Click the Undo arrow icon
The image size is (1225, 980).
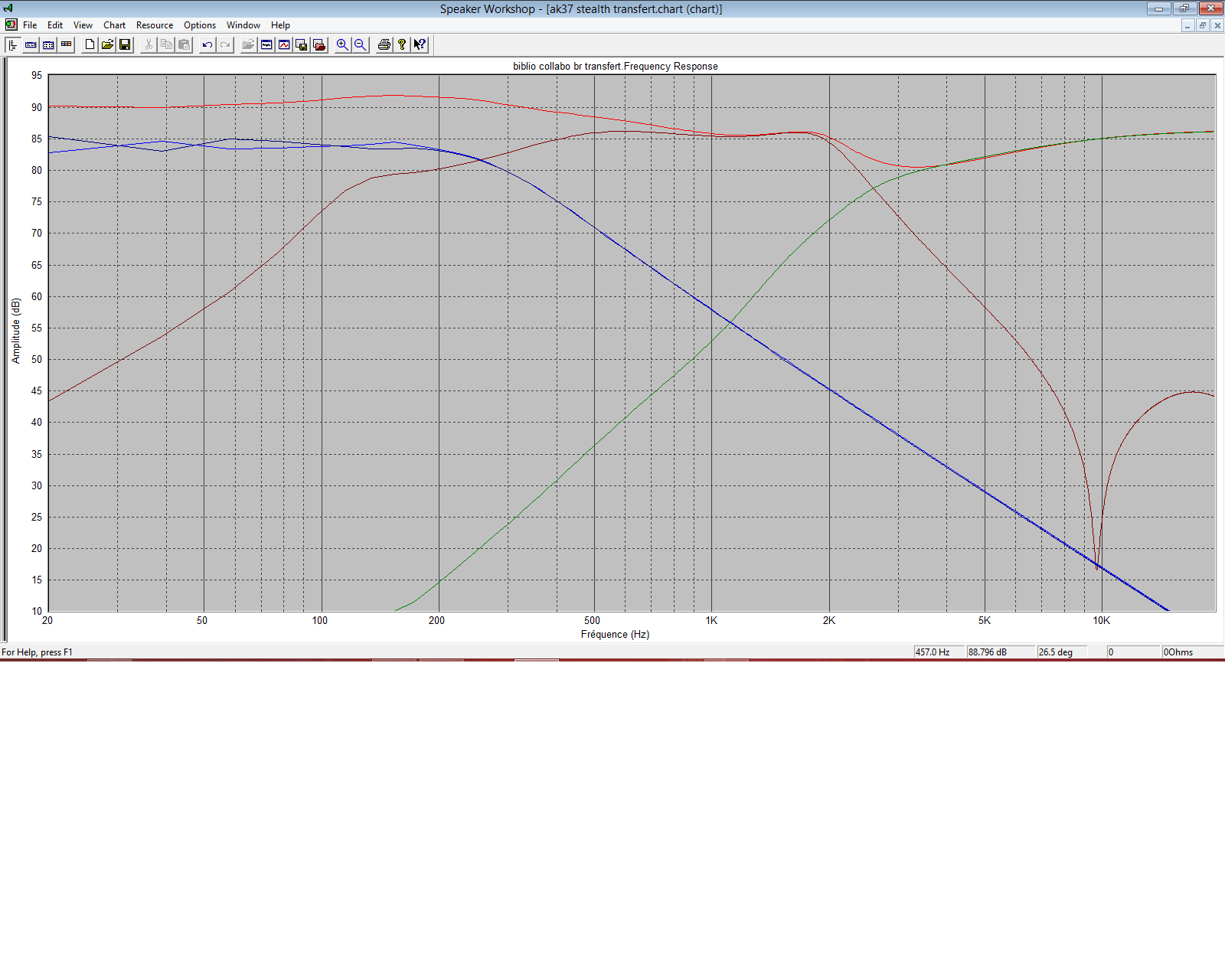[x=207, y=45]
